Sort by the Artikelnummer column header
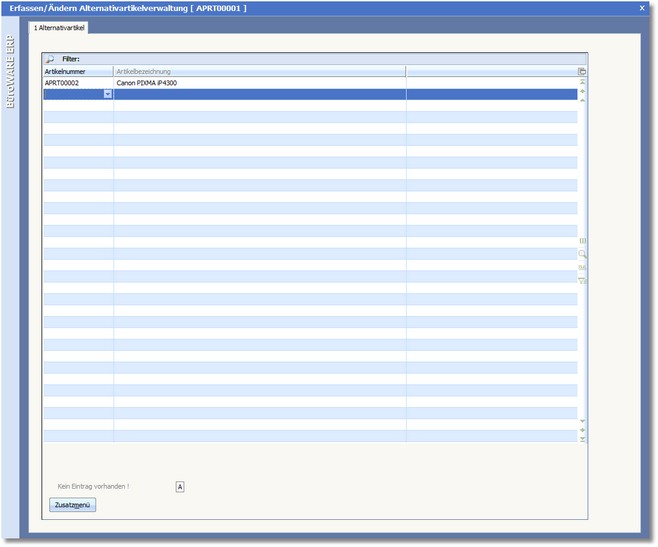 [x=78, y=72]
